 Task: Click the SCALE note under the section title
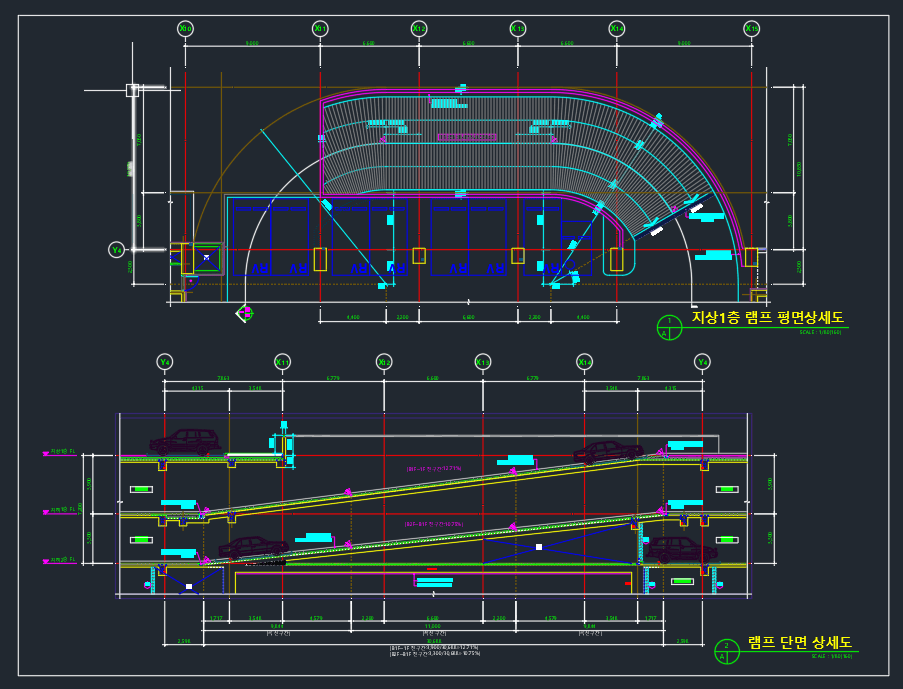[x=832, y=656]
